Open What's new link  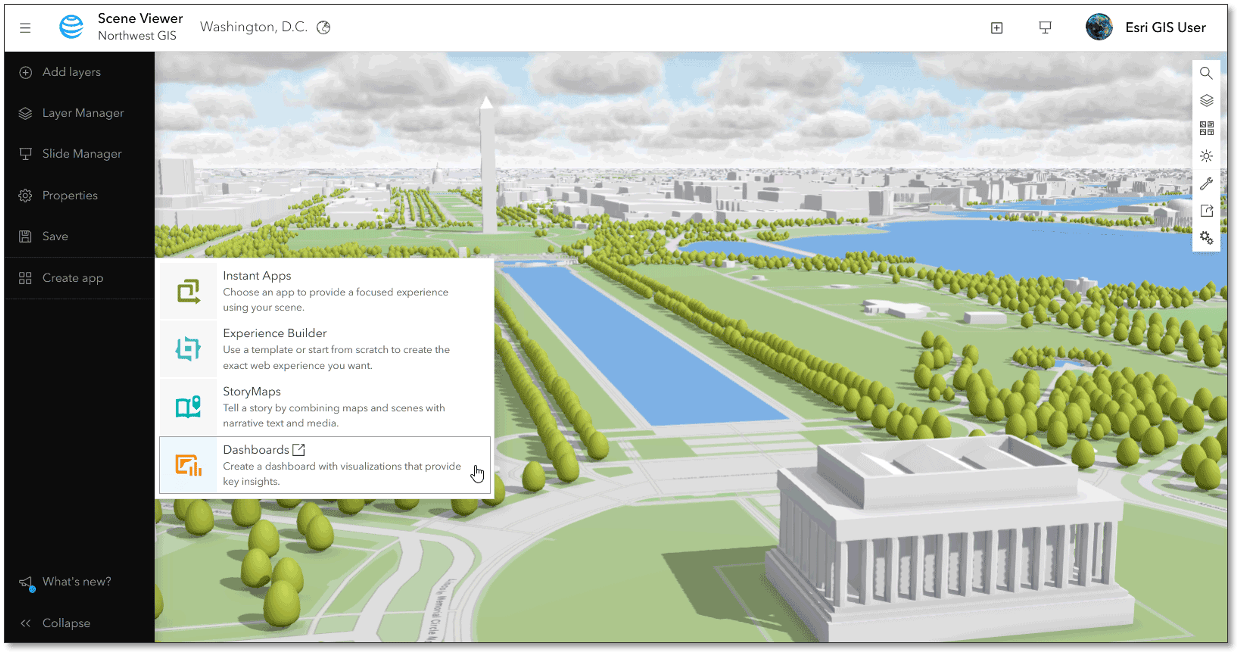77,582
